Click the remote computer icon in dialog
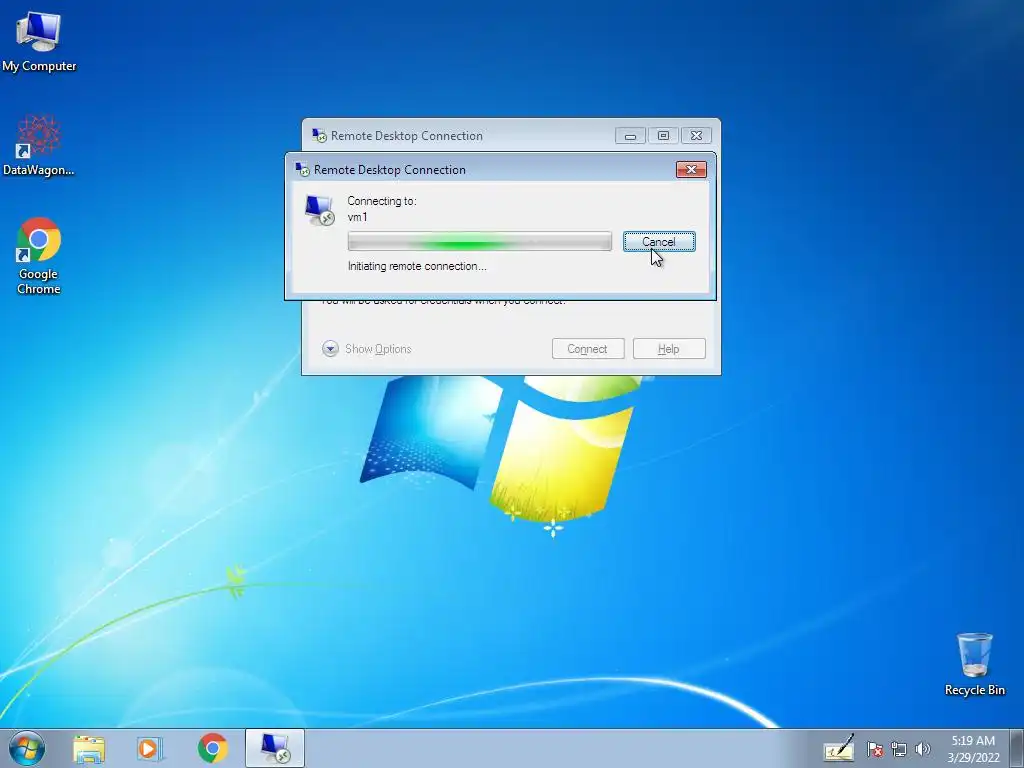Viewport: 1024px width, 768px height. pyautogui.click(x=320, y=210)
